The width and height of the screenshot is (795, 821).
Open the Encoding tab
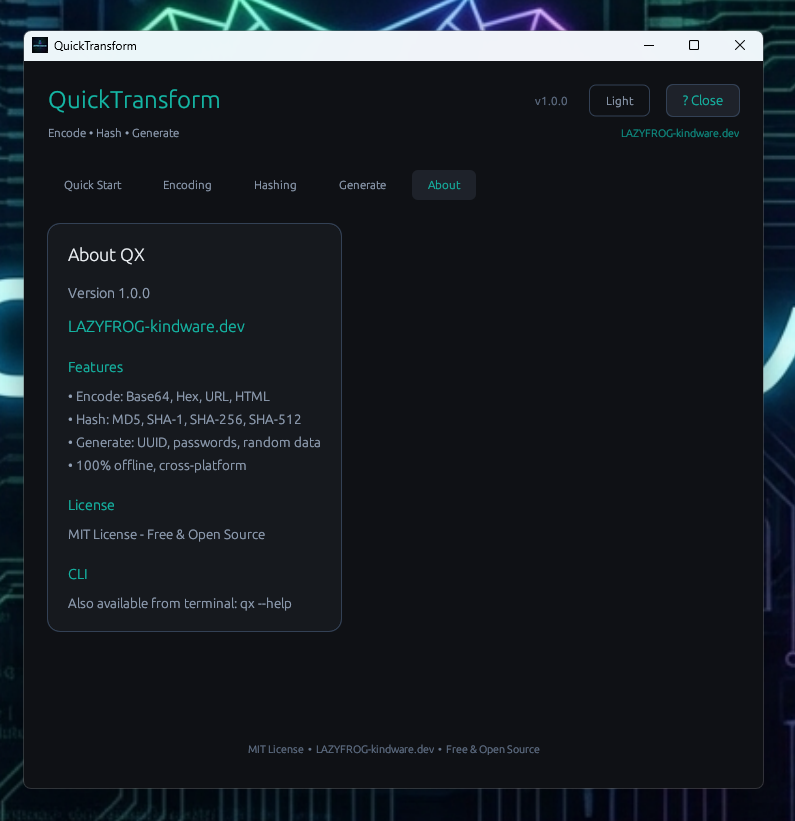coord(187,185)
